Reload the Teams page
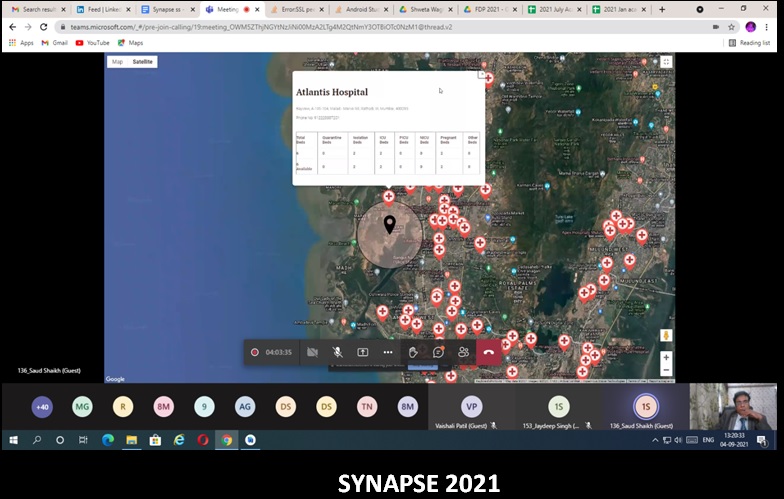Screen dimensions: 784x499 (x=44, y=26)
